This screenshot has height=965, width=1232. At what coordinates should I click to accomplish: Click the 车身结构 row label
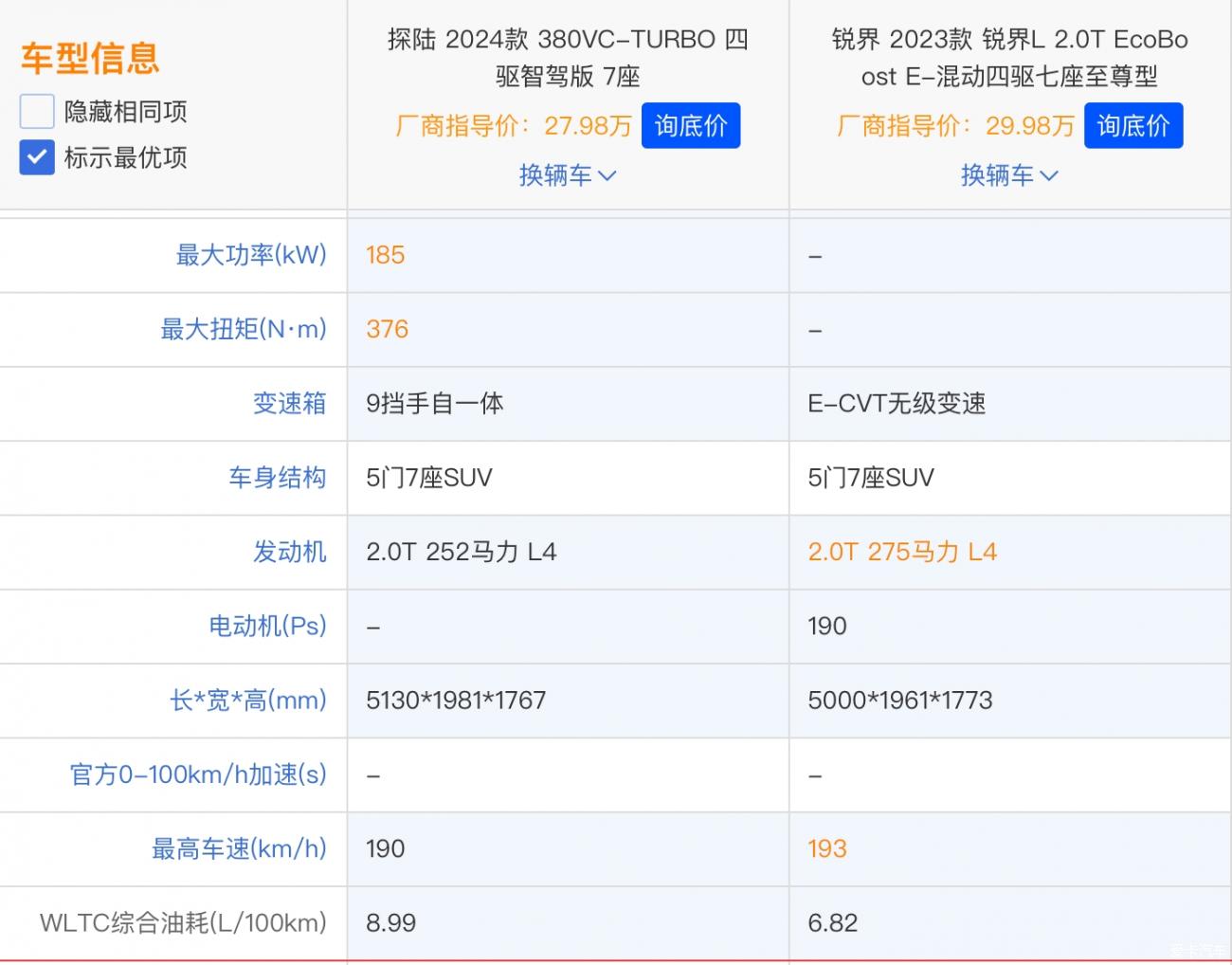277,478
